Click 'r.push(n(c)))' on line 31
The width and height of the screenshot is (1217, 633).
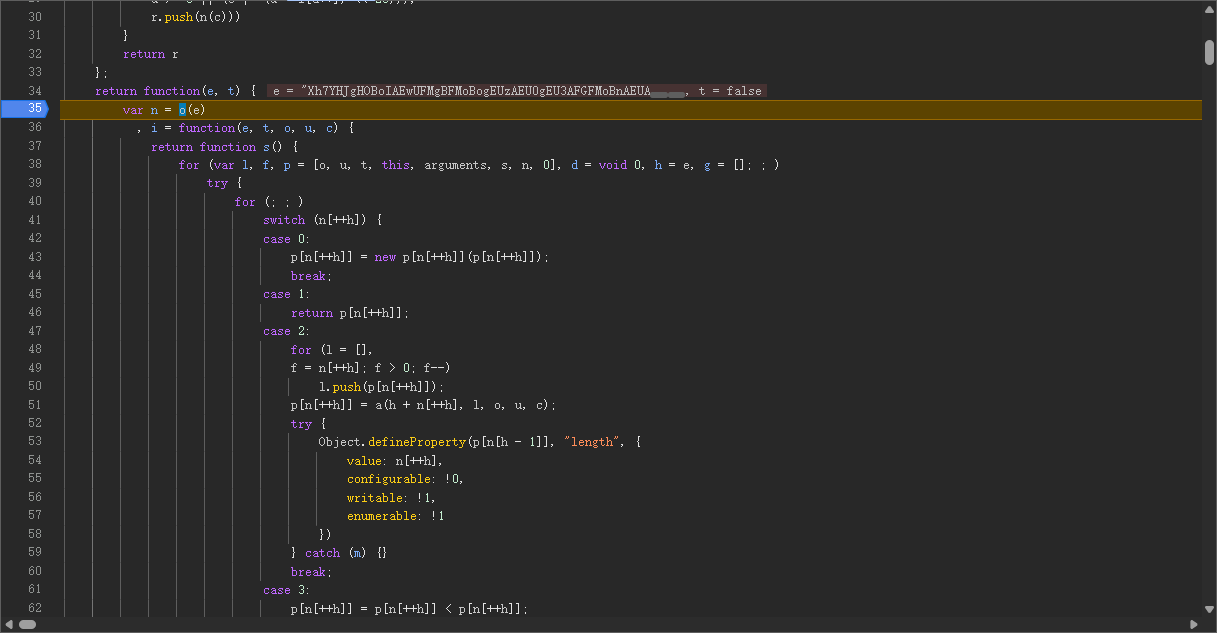pyautogui.click(x=196, y=17)
